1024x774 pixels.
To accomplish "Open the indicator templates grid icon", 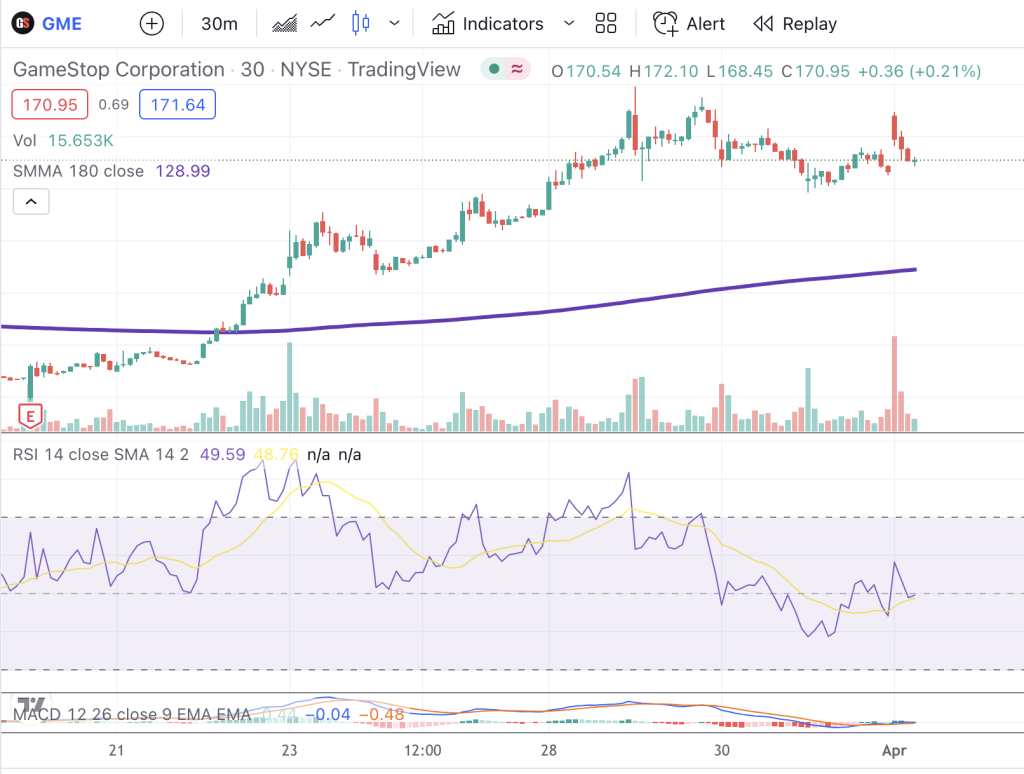I will pos(605,24).
